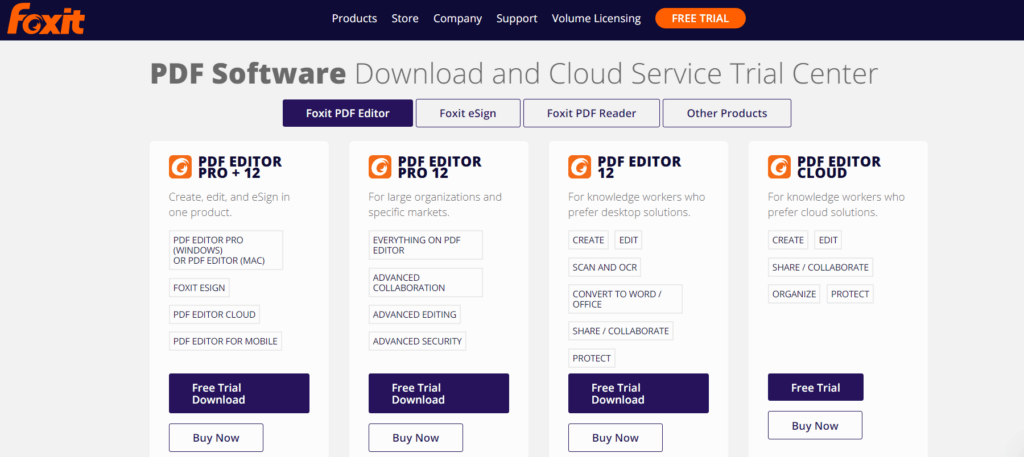Viewport: 1024px width, 457px height.
Task: Go to the Support menu
Action: [516, 18]
